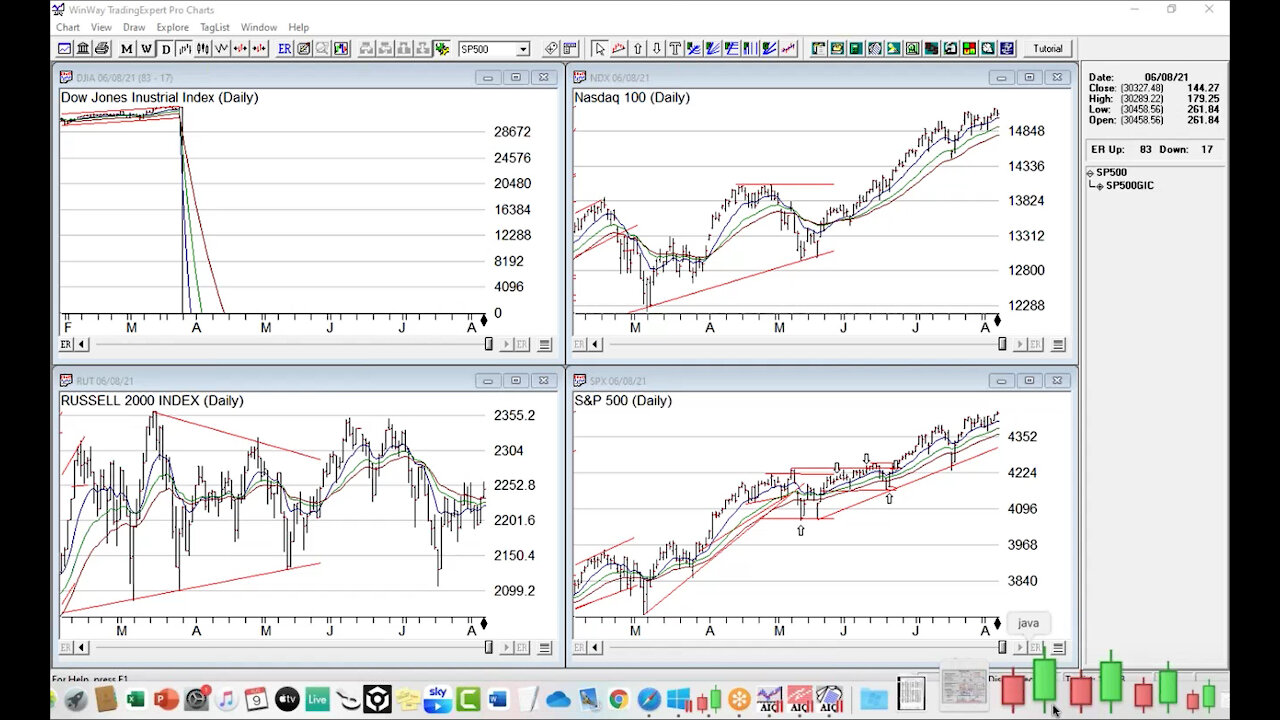Image resolution: width=1280 pixels, height=720 pixels.
Task: Choose the candlestick chart style icon
Action: pos(203,48)
